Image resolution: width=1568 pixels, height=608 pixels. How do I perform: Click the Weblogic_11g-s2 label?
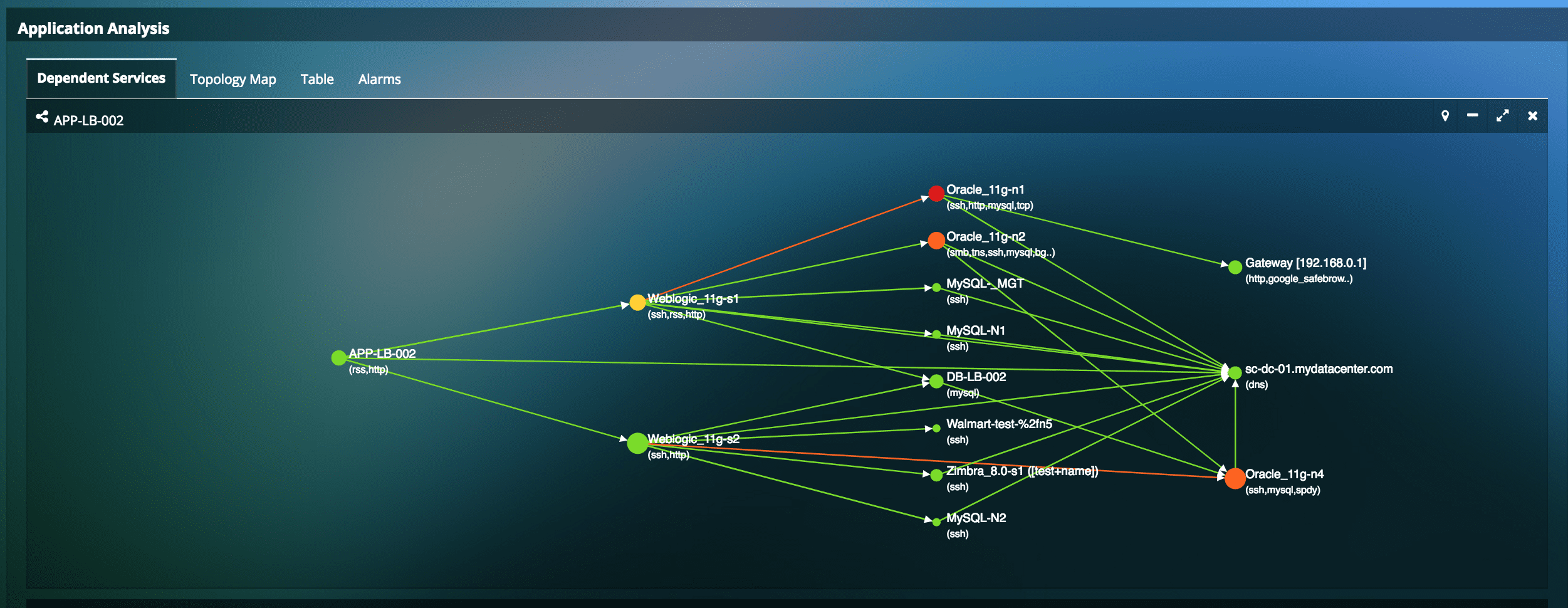(x=693, y=439)
